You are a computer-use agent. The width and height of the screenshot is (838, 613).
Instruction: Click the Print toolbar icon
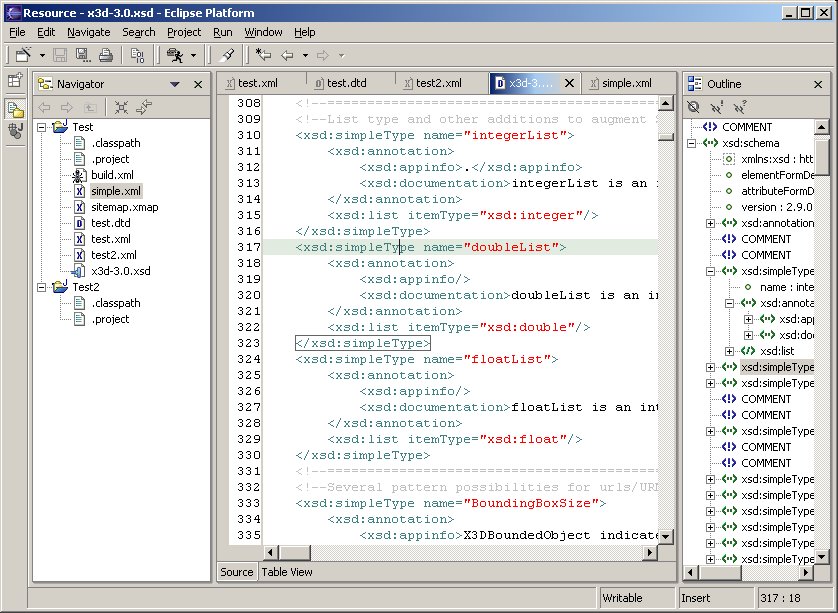106,55
